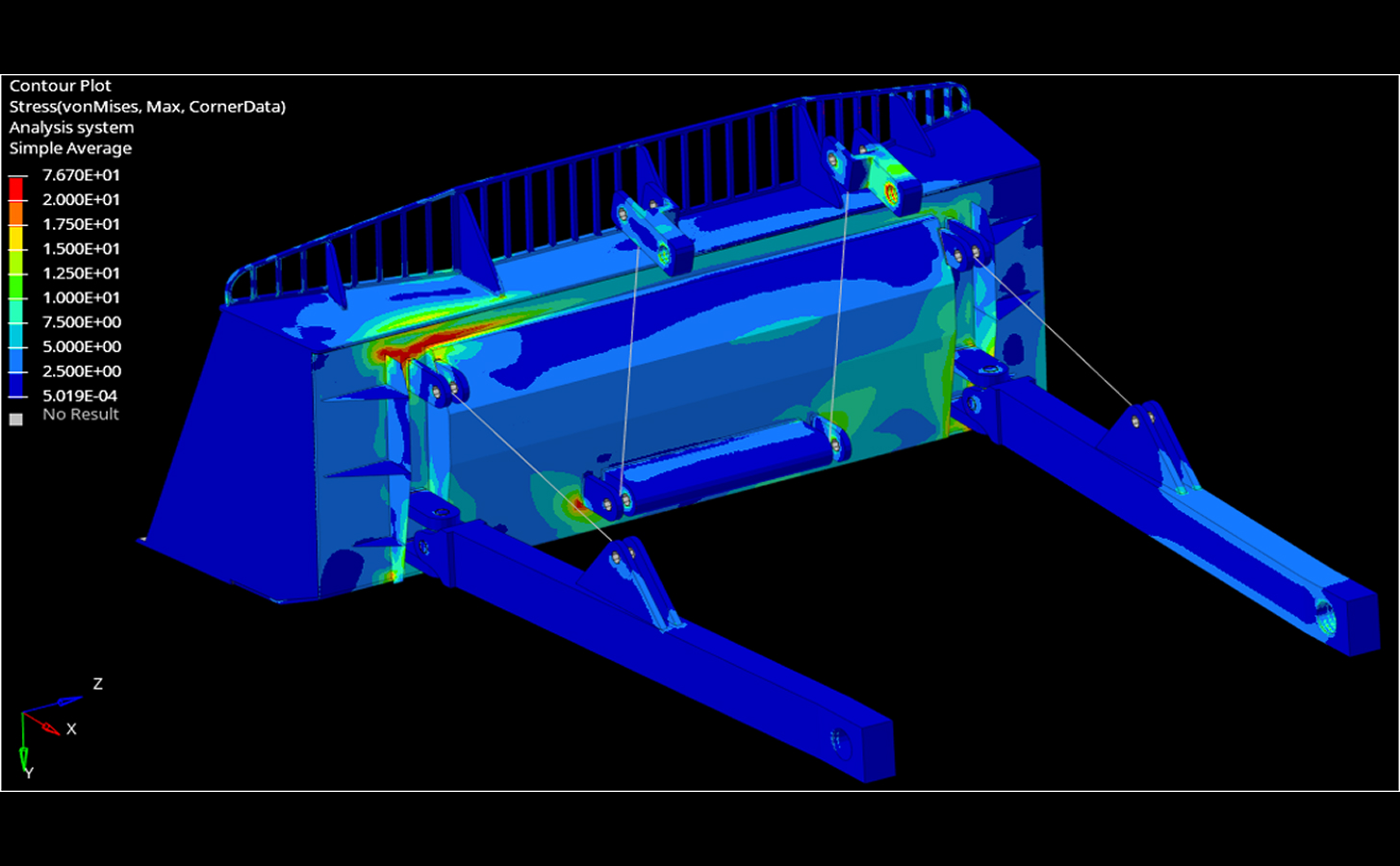
Task: Select the legend value 1.750E+01
Action: click(x=82, y=224)
